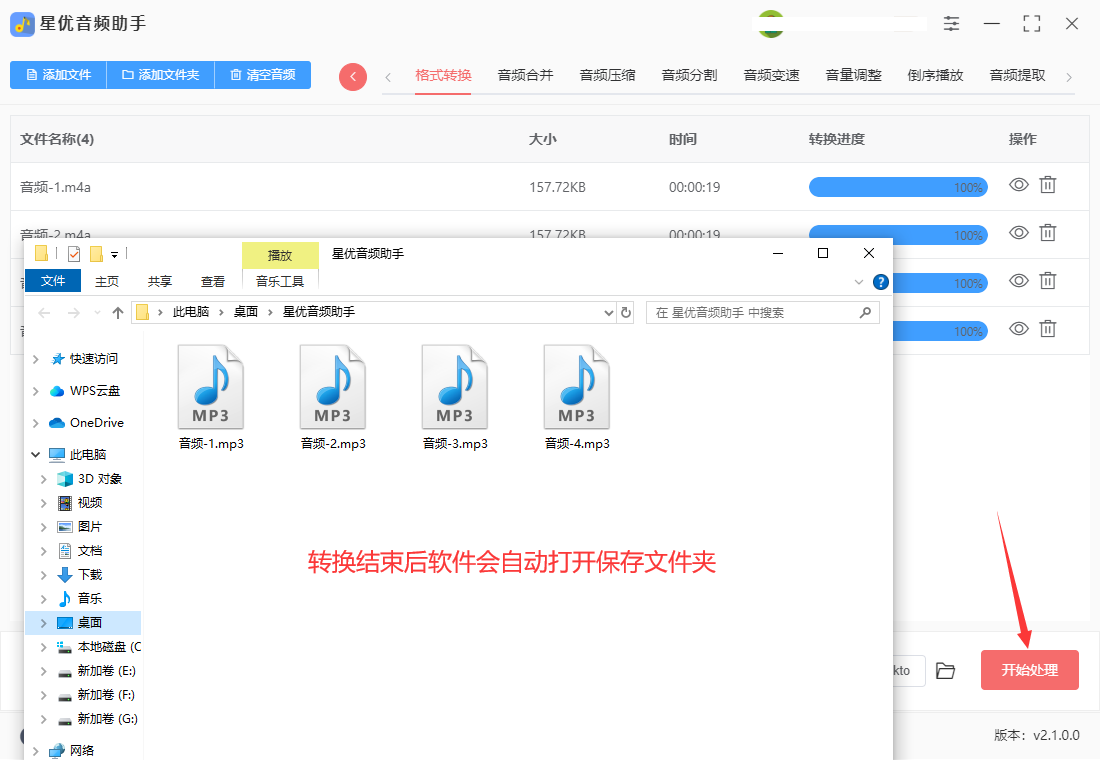Select 文档 in navigation pane
Image resolution: width=1100 pixels, height=760 pixels.
(89, 551)
